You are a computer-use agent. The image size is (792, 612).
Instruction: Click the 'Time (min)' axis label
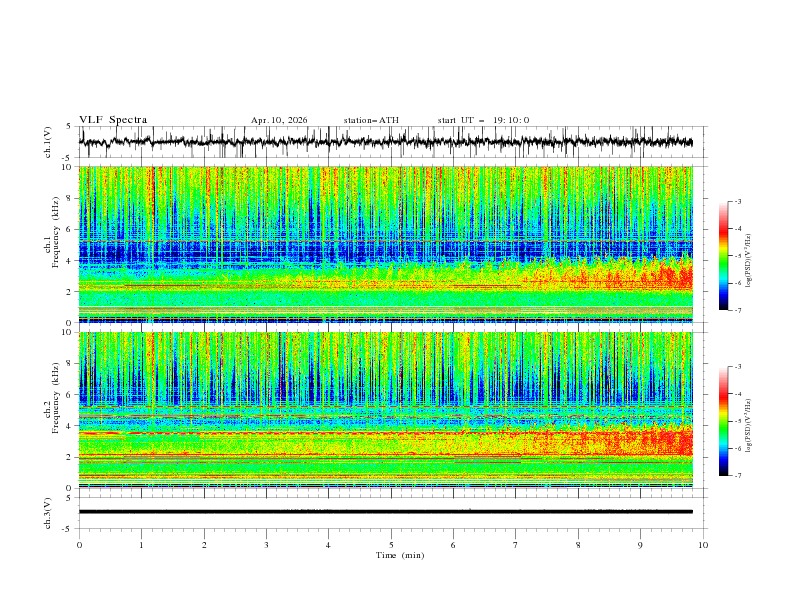click(x=400, y=555)
